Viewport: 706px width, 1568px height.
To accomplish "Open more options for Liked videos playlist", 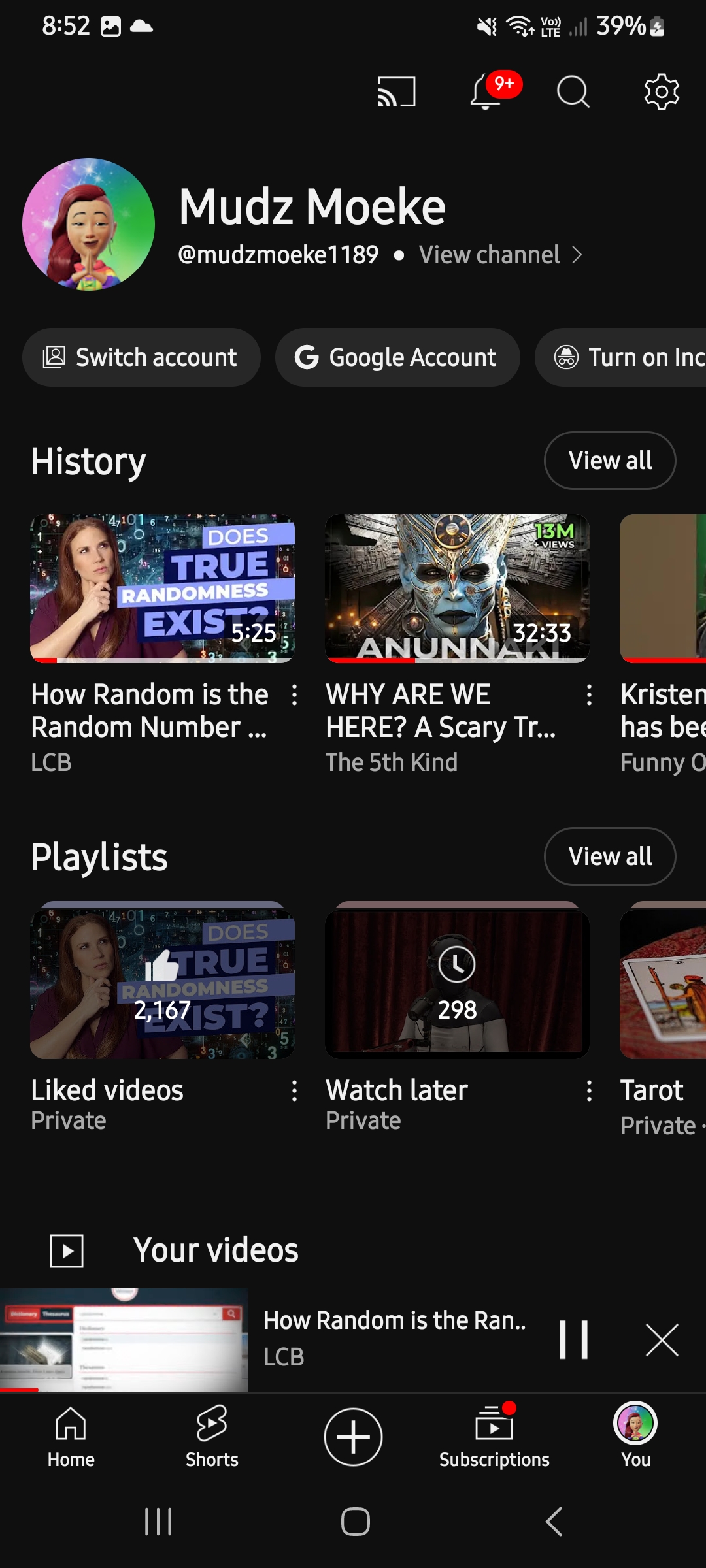I will pyautogui.click(x=295, y=1090).
